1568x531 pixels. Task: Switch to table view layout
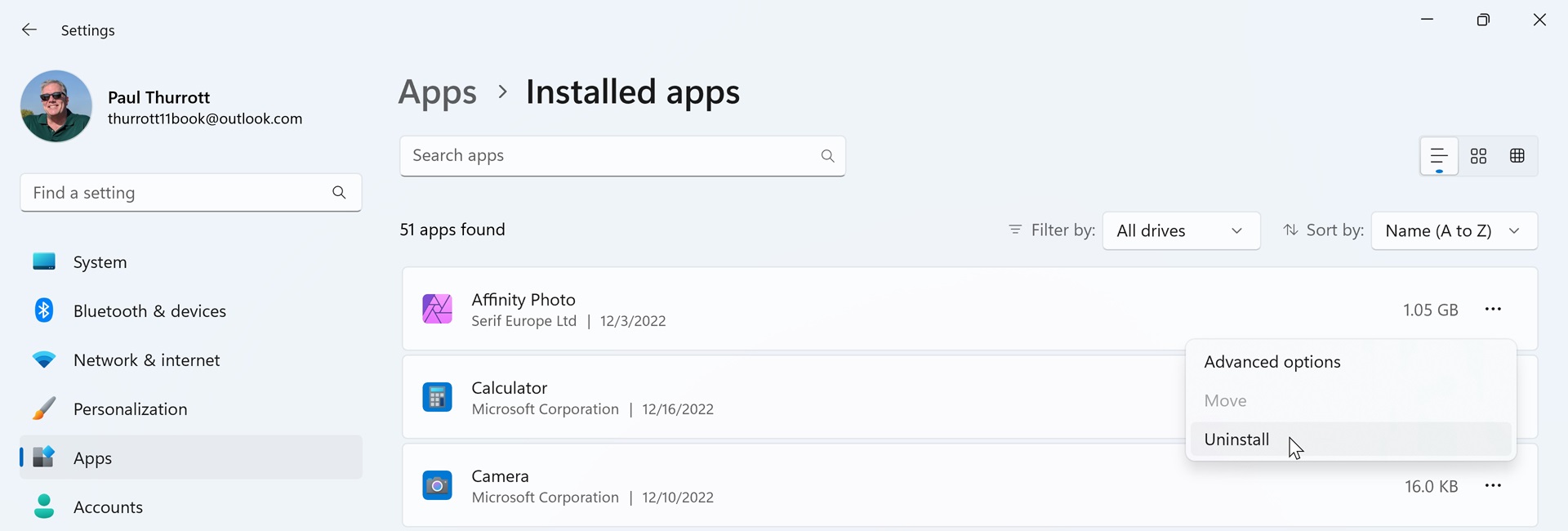click(1517, 156)
